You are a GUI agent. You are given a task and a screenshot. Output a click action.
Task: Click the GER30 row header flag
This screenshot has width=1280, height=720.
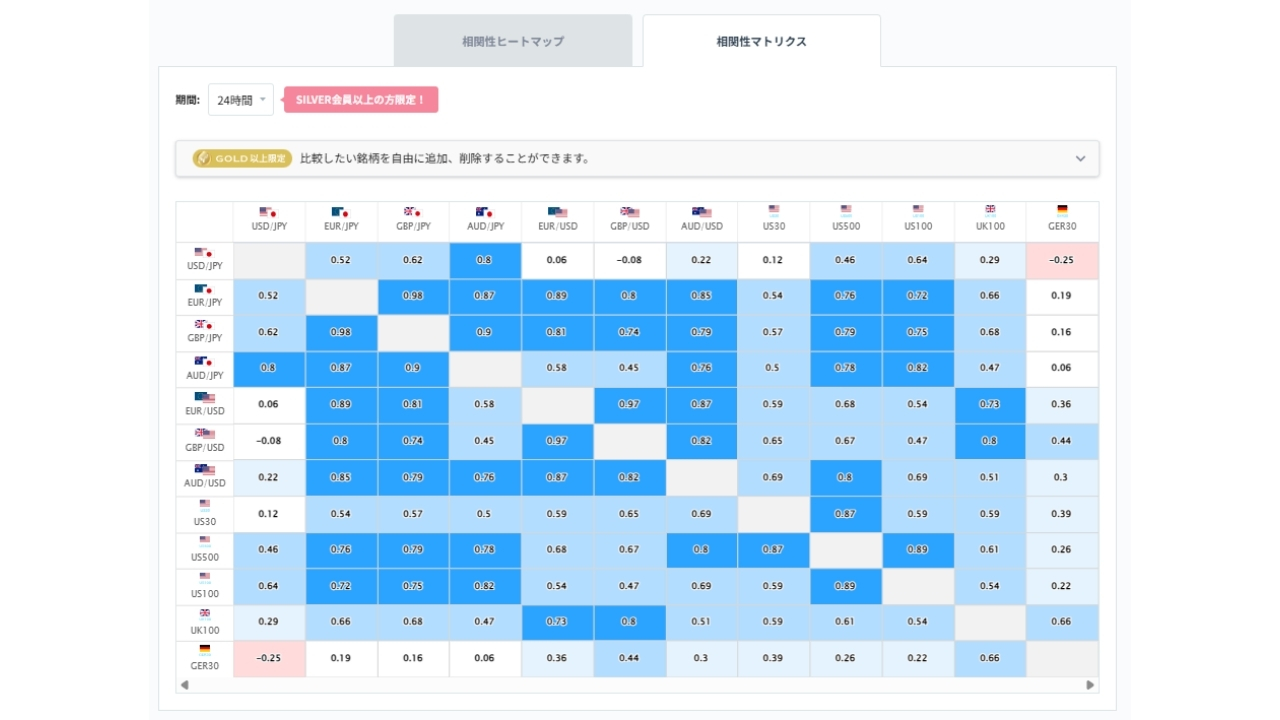[x=205, y=649]
